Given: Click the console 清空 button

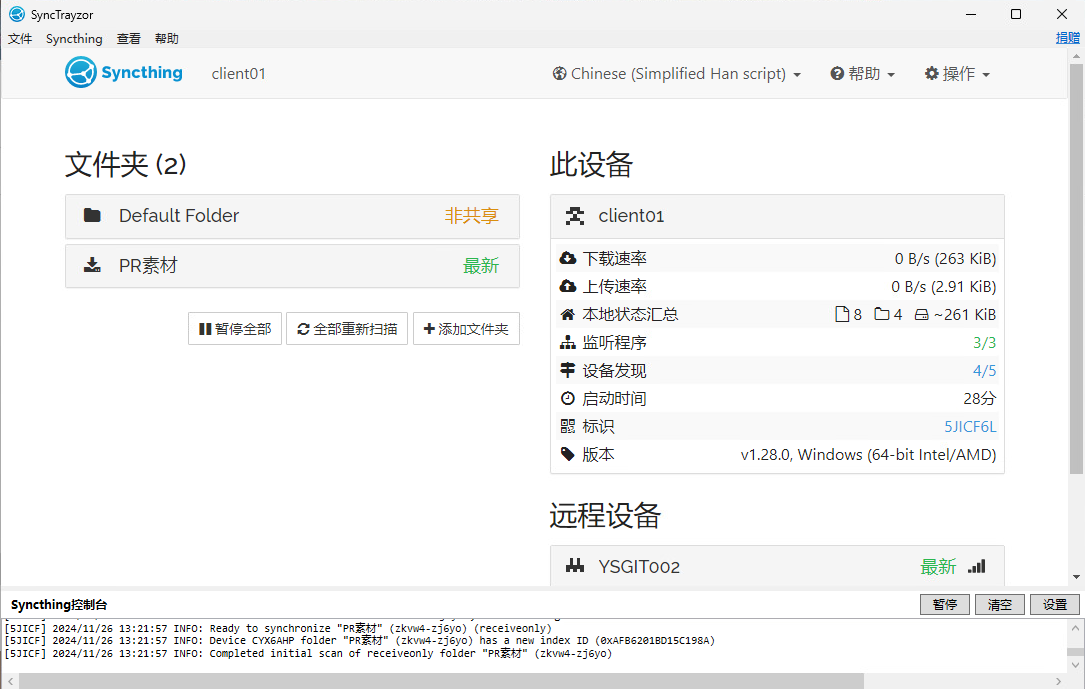Looking at the screenshot, I should tap(999, 605).
